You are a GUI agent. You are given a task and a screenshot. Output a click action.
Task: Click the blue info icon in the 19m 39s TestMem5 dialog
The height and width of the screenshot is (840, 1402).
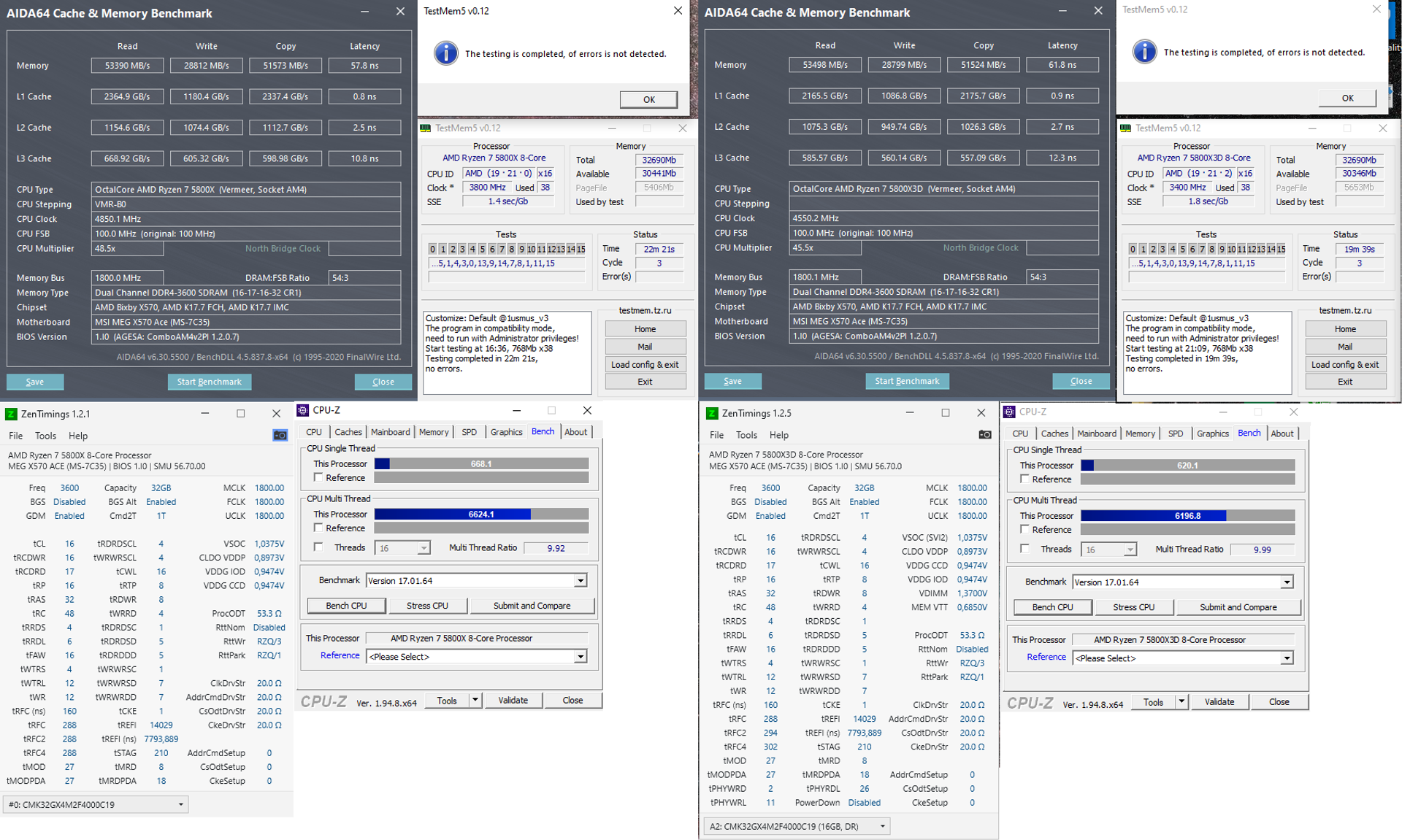(x=1145, y=52)
